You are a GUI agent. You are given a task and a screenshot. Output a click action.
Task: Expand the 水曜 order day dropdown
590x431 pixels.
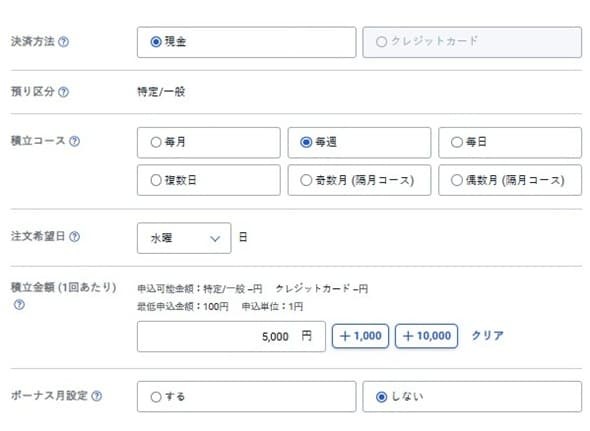point(184,238)
